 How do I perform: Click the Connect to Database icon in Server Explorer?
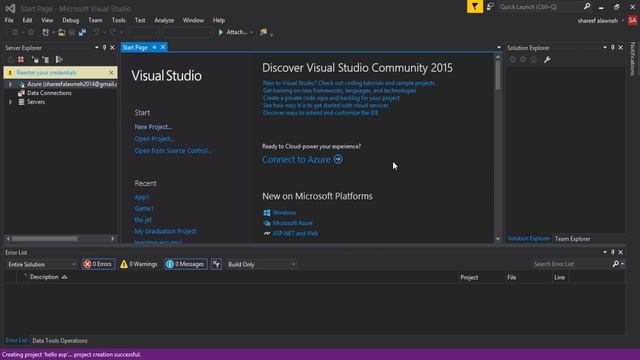click(35, 60)
